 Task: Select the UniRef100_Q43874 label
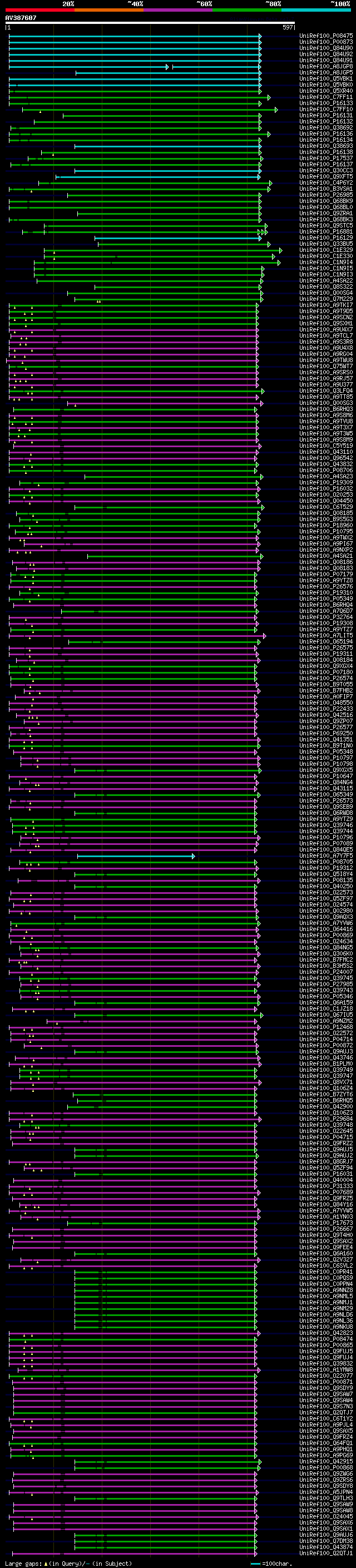click(x=326, y=1547)
